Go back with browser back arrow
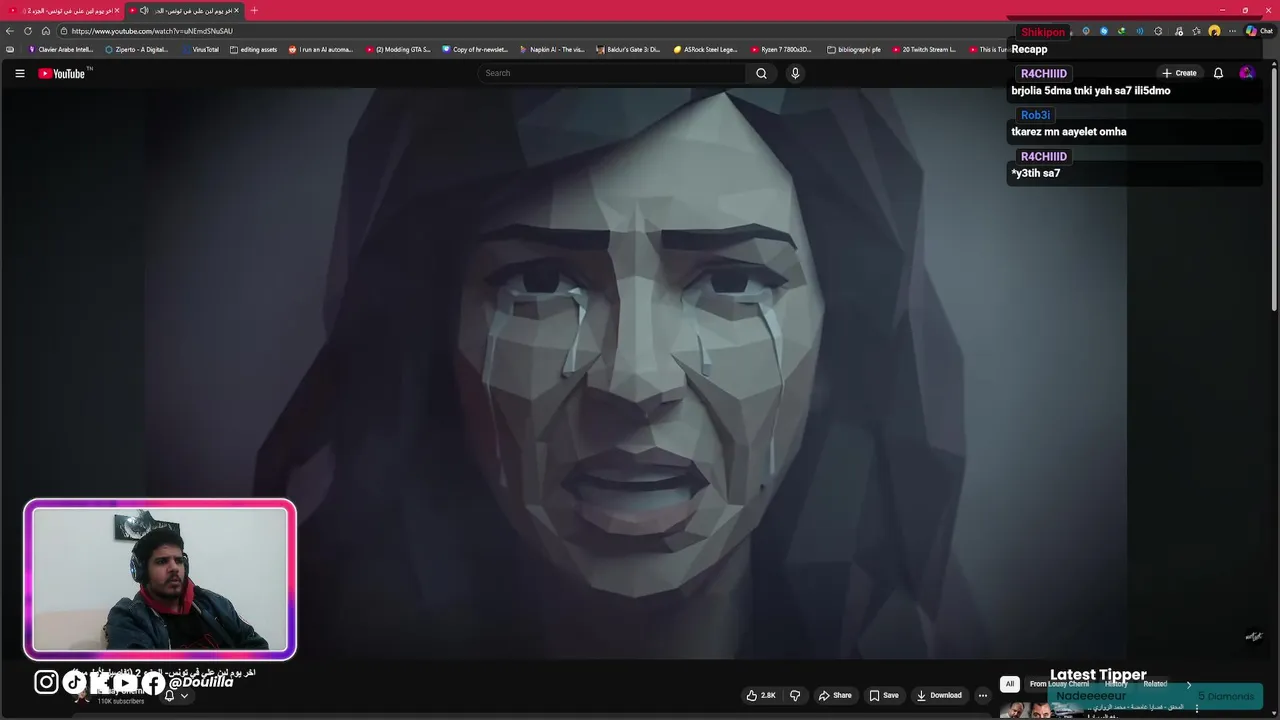Viewport: 1280px width, 720px height. point(10,31)
